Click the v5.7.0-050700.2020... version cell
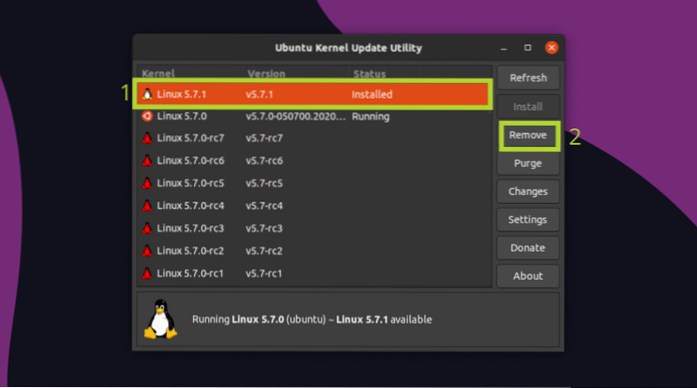Image resolution: width=697 pixels, height=388 pixels. 296,116
